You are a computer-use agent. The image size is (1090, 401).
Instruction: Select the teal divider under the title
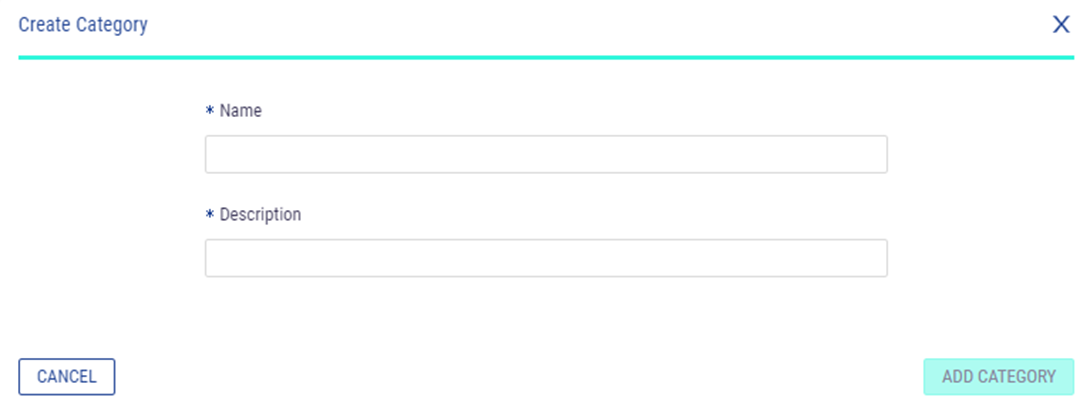(x=545, y=57)
